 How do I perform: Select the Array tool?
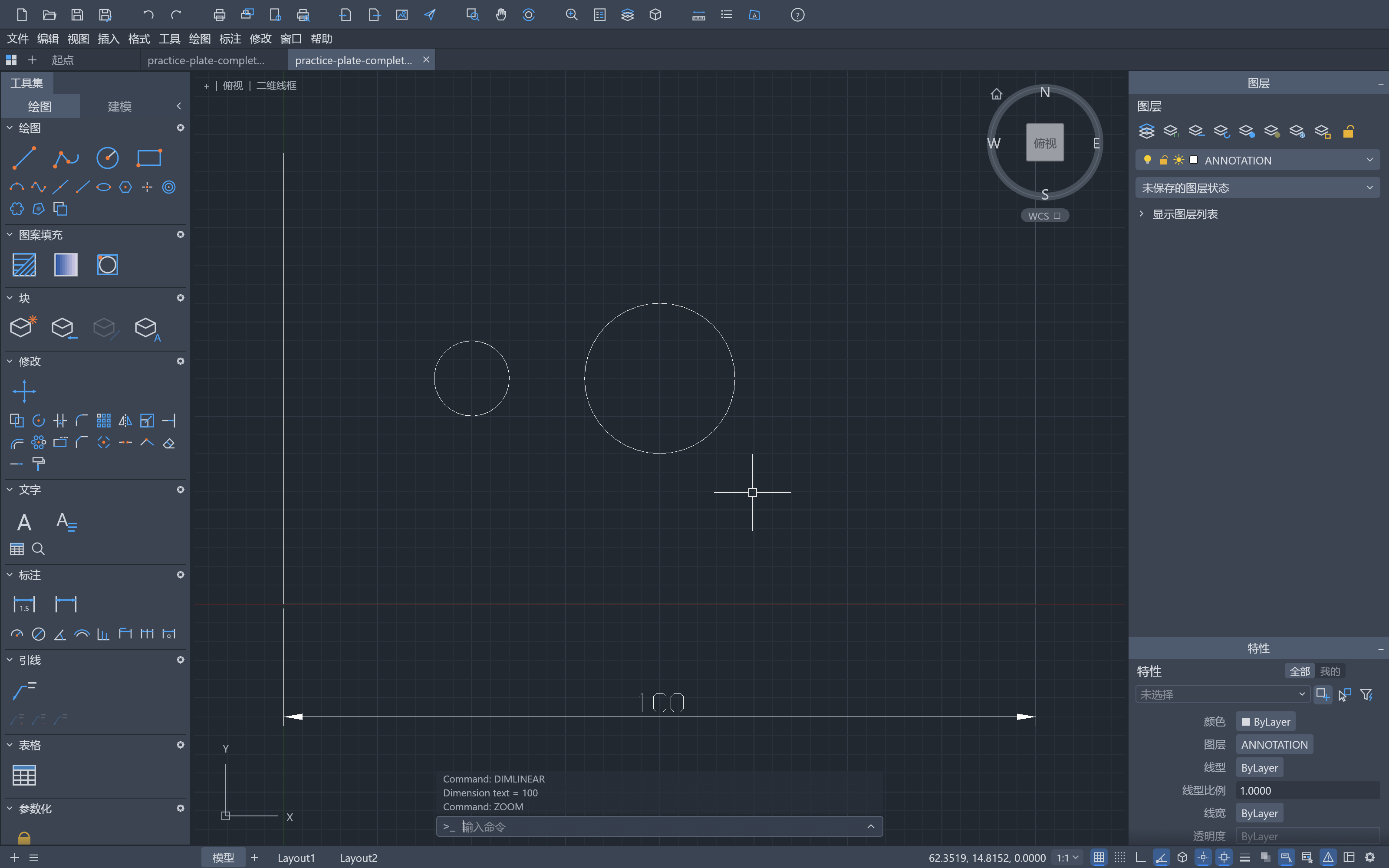[103, 421]
